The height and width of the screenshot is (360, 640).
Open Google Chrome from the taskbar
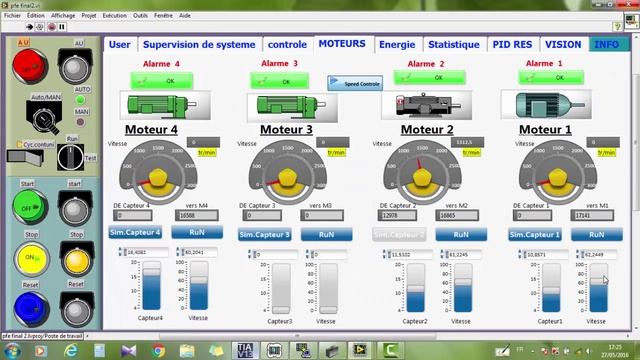[158, 350]
